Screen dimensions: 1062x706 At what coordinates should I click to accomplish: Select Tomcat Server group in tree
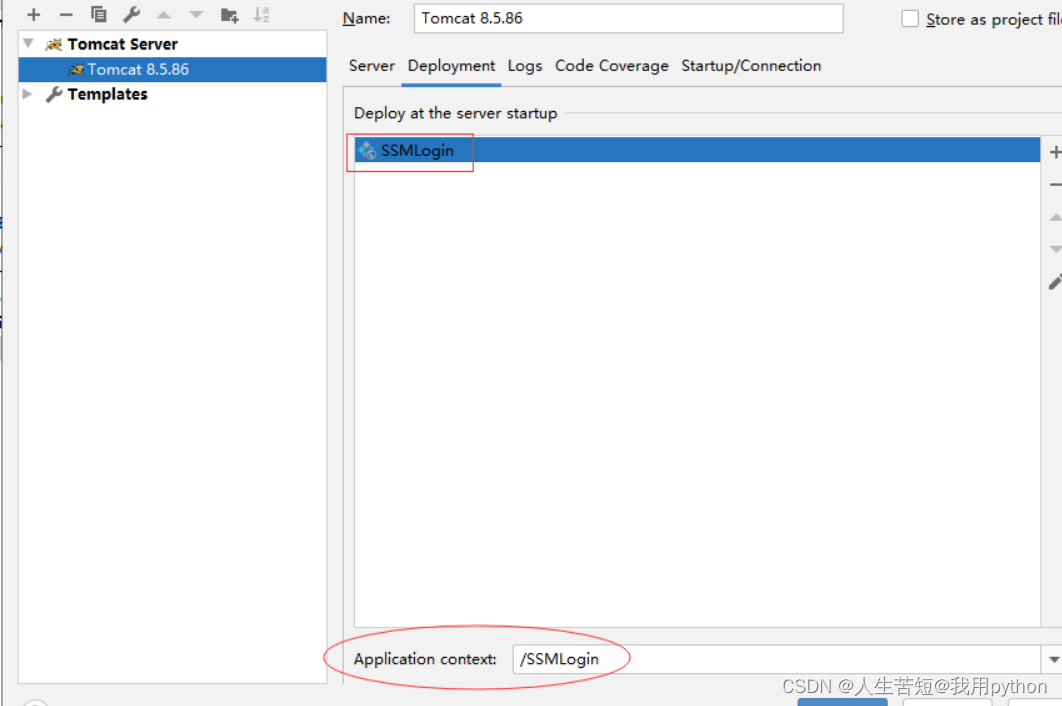122,44
